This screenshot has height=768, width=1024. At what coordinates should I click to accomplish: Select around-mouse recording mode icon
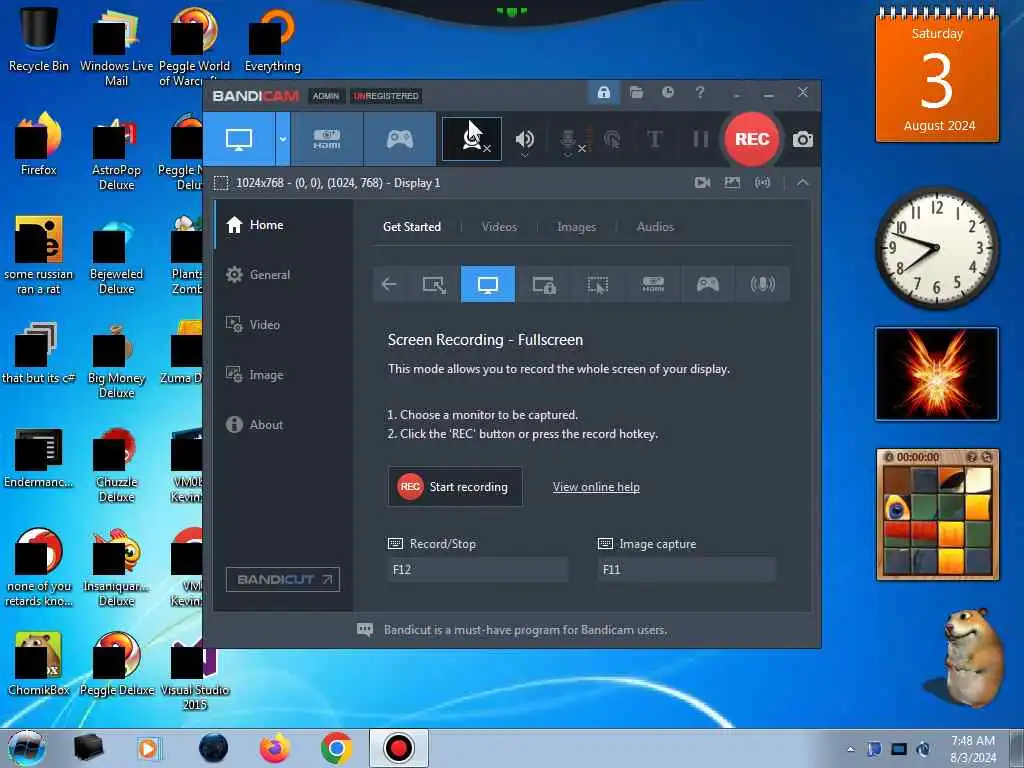598,284
